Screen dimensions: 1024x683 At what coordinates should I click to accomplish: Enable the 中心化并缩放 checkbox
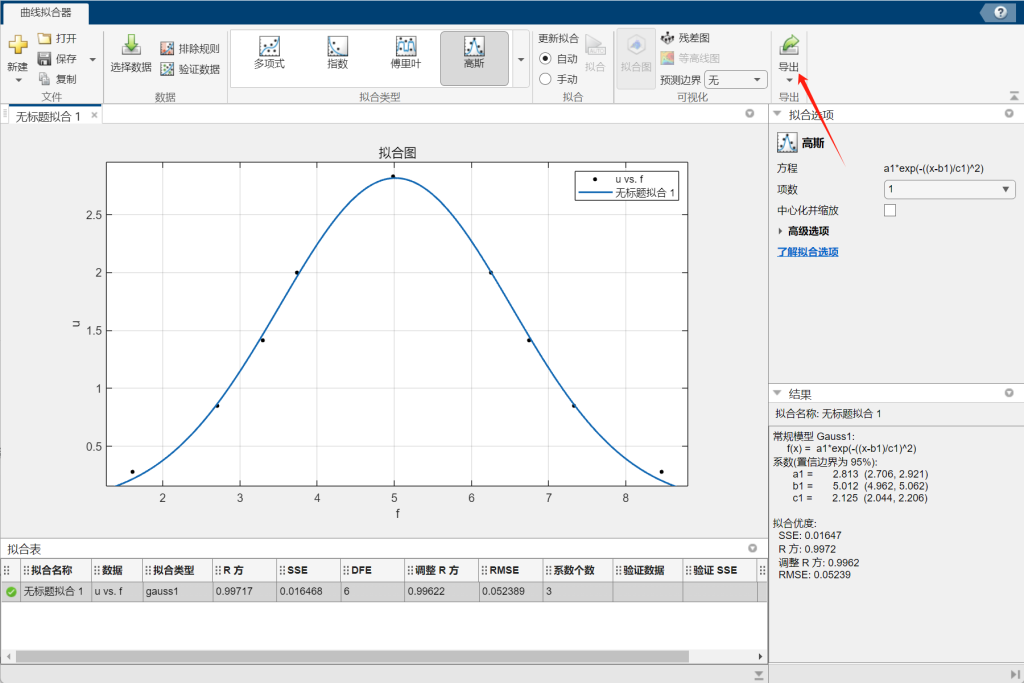click(890, 211)
